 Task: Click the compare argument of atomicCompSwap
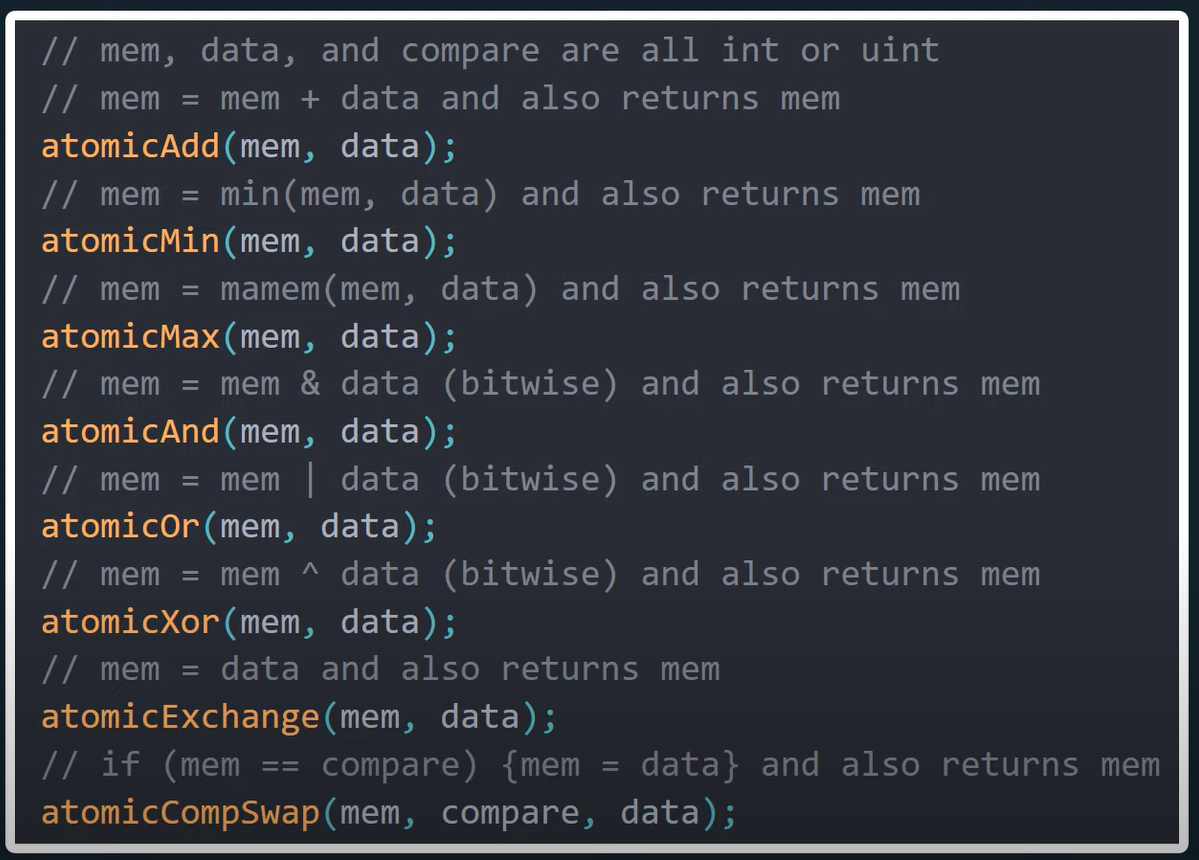(510, 812)
